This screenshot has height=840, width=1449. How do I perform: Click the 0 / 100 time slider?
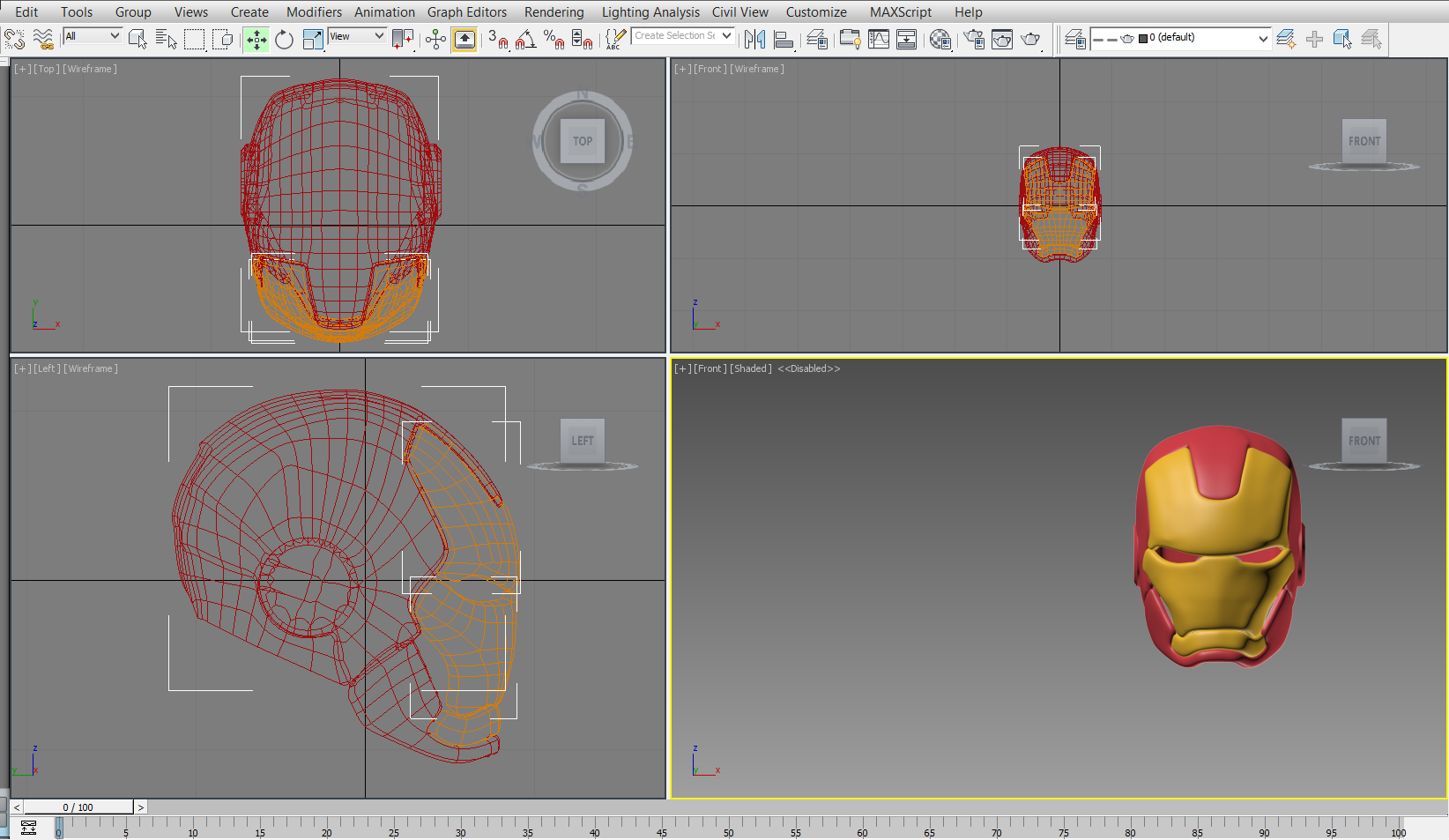[x=78, y=807]
